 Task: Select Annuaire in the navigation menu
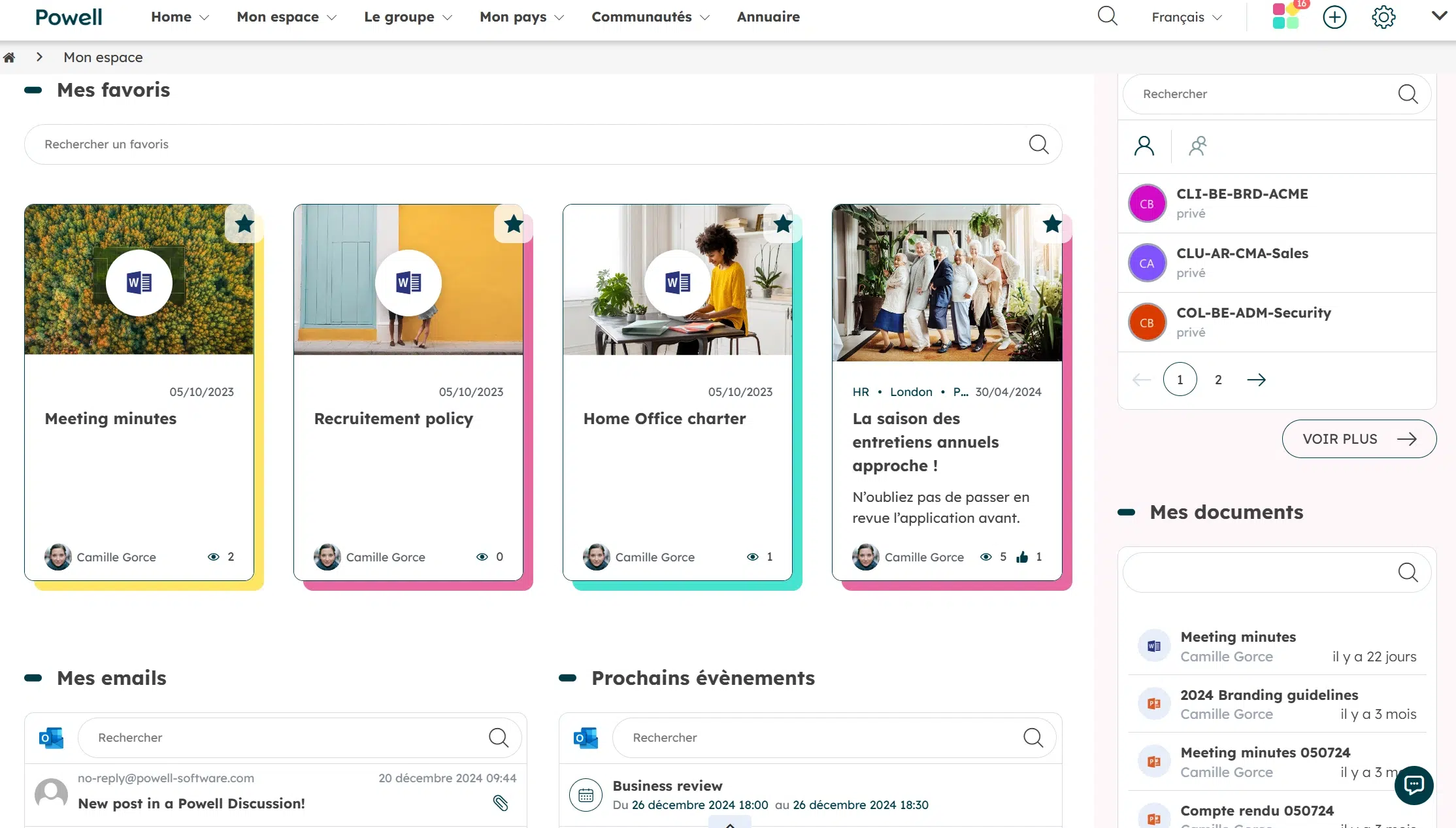click(768, 17)
